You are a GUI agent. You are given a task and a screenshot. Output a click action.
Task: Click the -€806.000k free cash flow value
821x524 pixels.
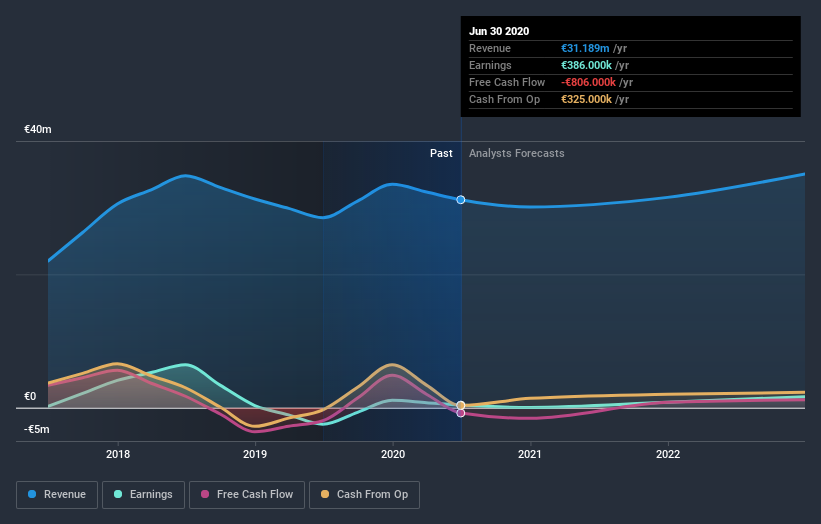(x=589, y=82)
